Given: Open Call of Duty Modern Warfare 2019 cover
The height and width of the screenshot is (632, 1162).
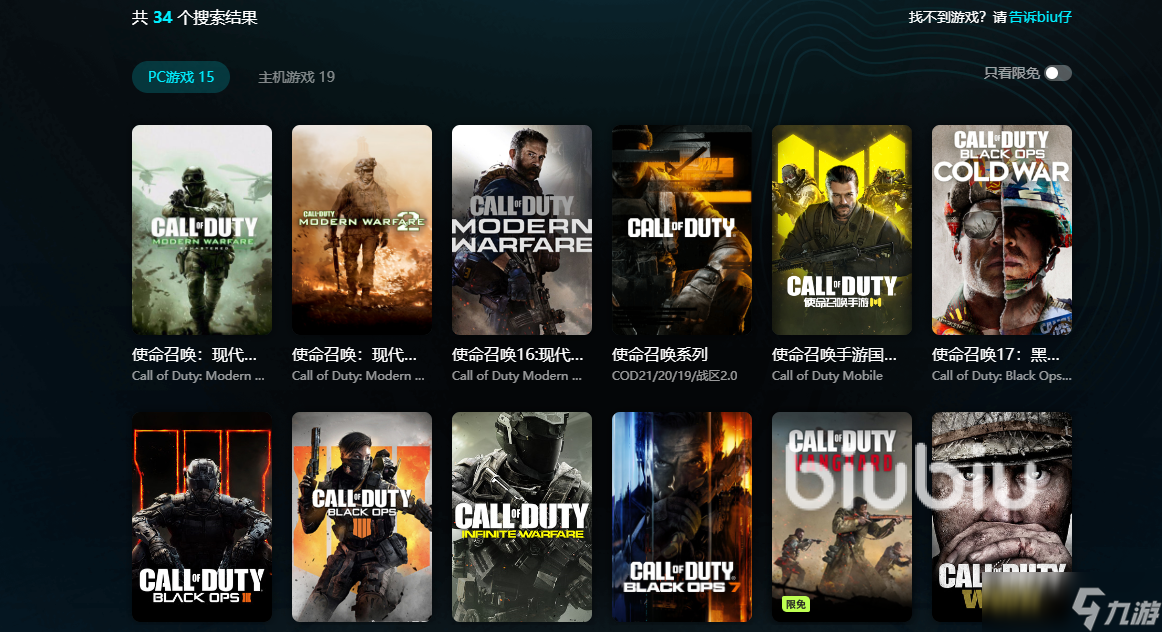Looking at the screenshot, I should click(522, 230).
